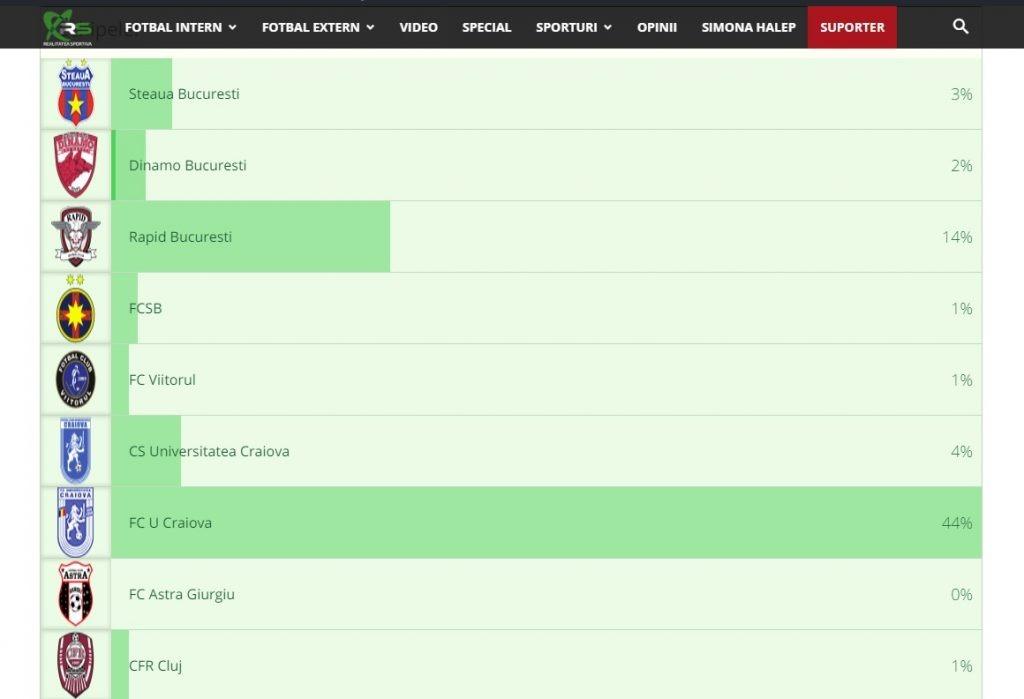Click the 0% result for Astra Giurgiu
1024x699 pixels.
[x=961, y=594]
